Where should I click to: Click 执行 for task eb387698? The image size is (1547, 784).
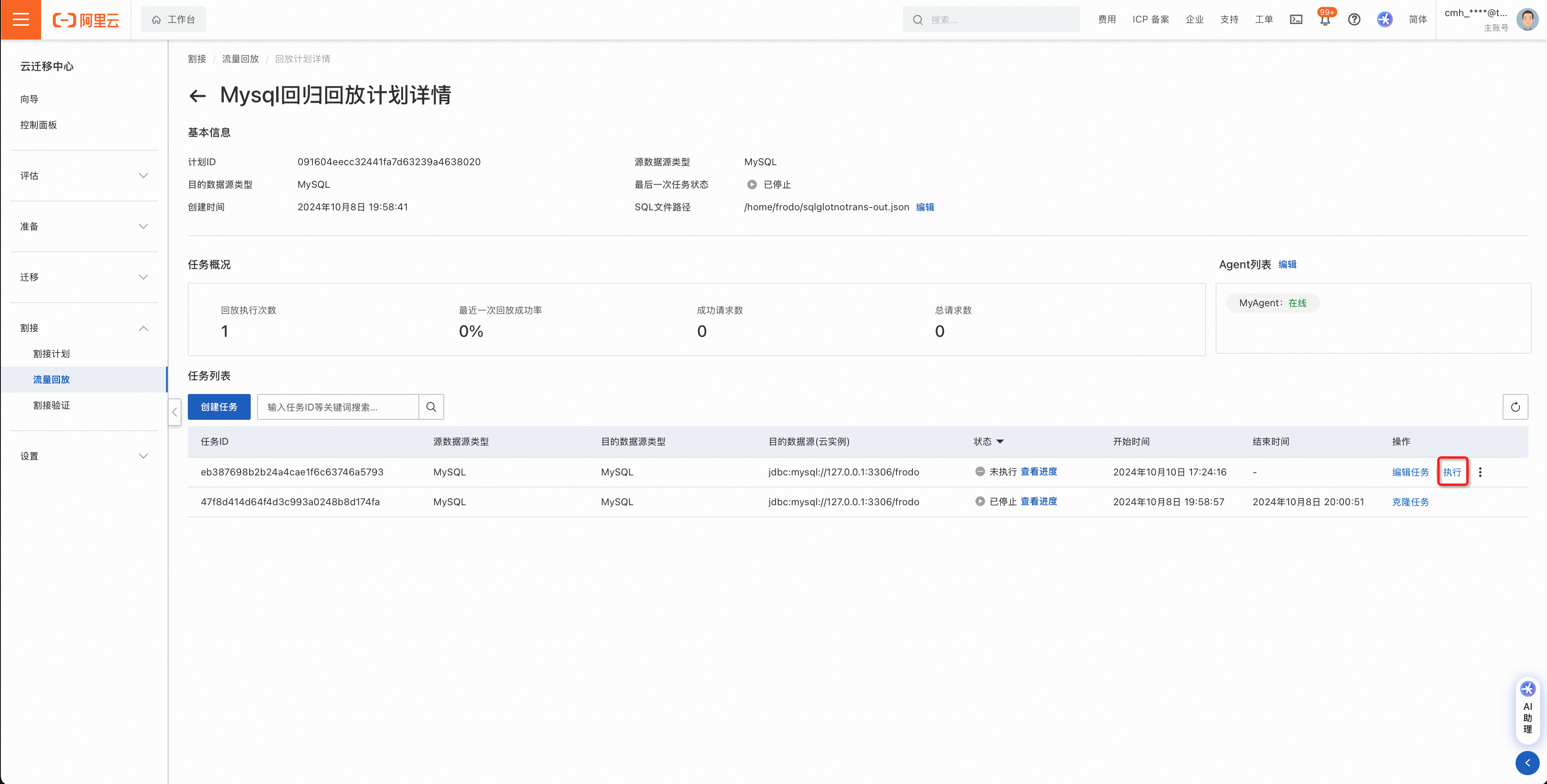(x=1452, y=473)
